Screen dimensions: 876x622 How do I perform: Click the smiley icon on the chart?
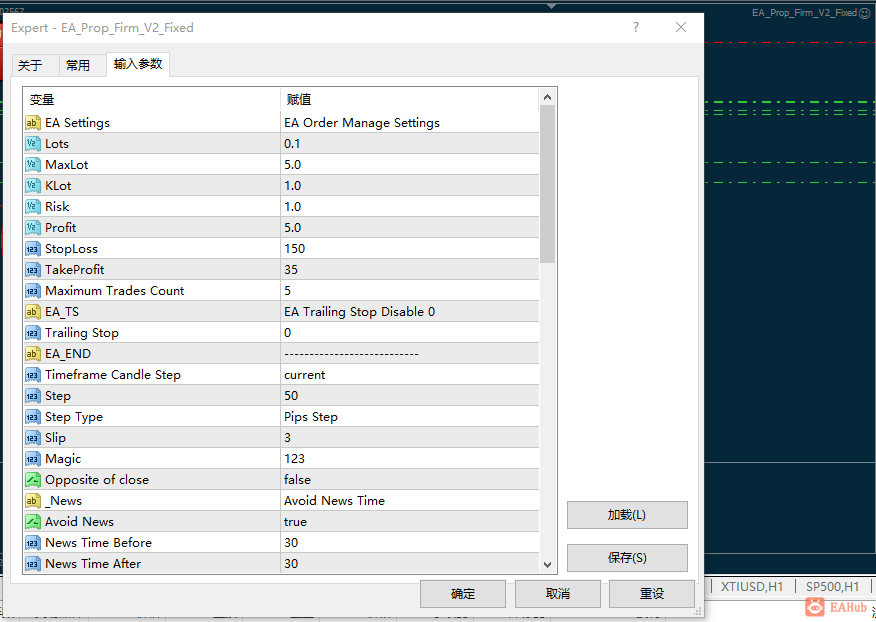pyautogui.click(x=865, y=13)
